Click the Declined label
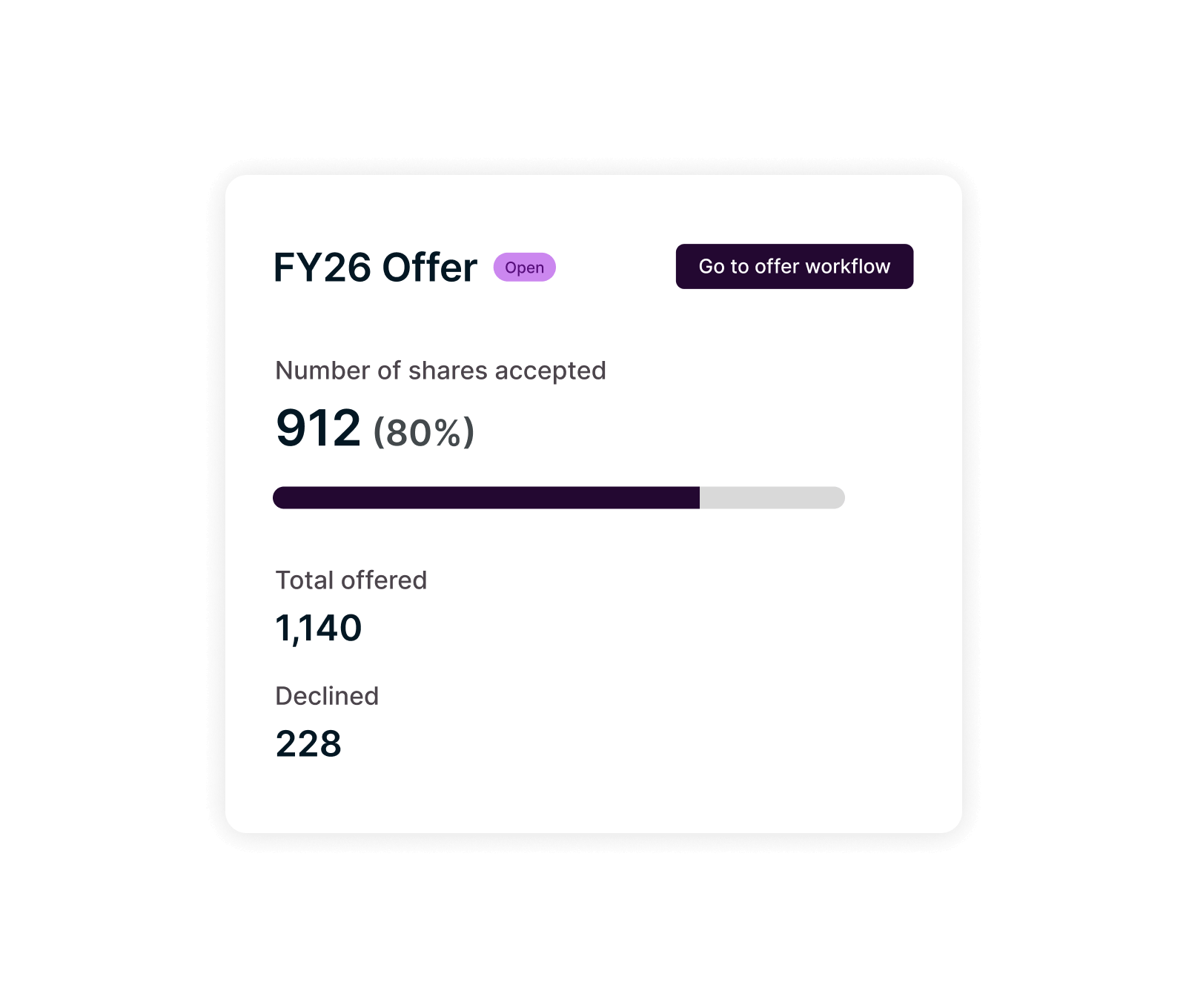Image resolution: width=1186 pixels, height=1008 pixels. (327, 696)
